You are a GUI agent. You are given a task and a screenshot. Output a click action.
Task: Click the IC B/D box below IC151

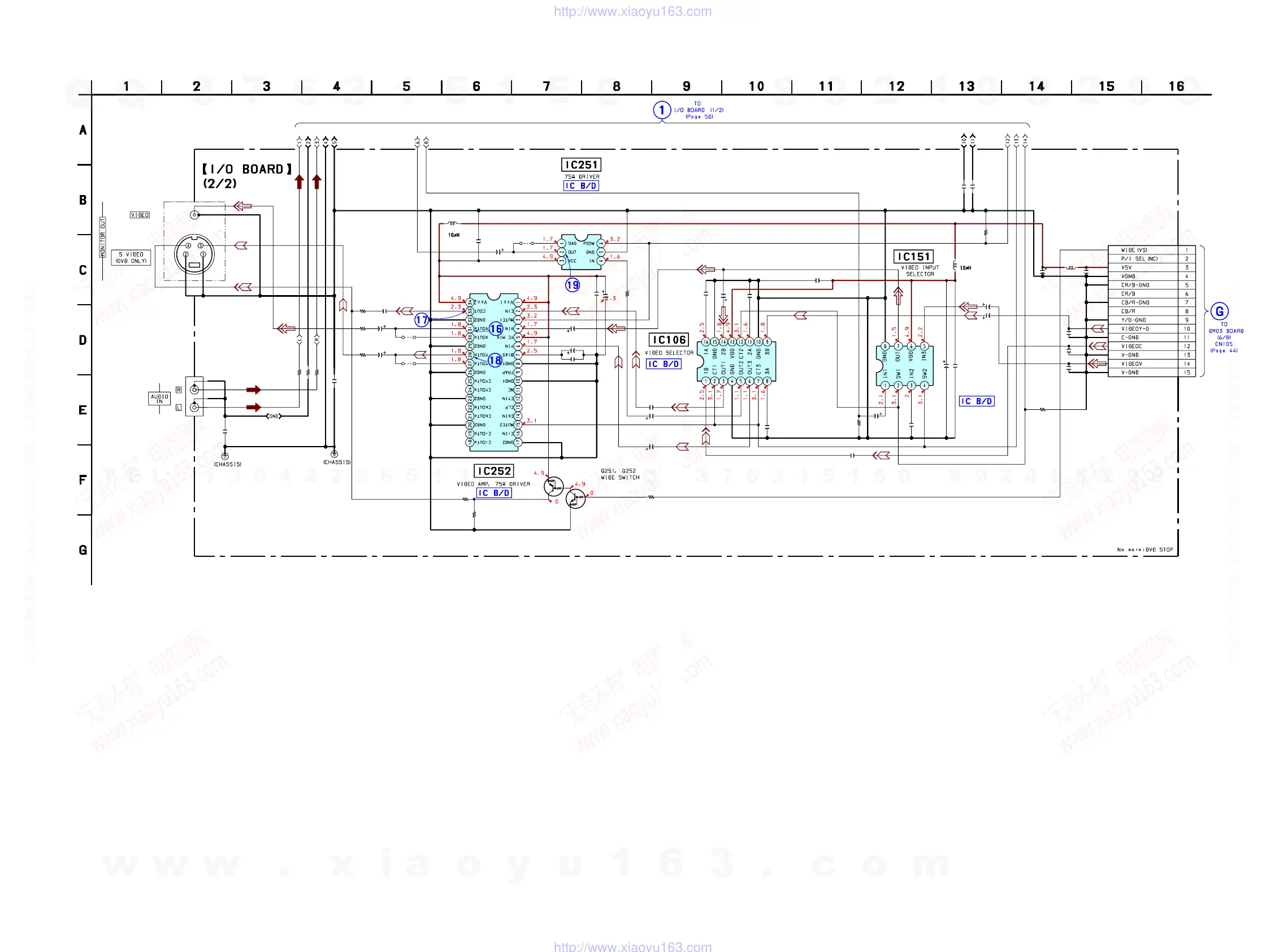coord(977,401)
